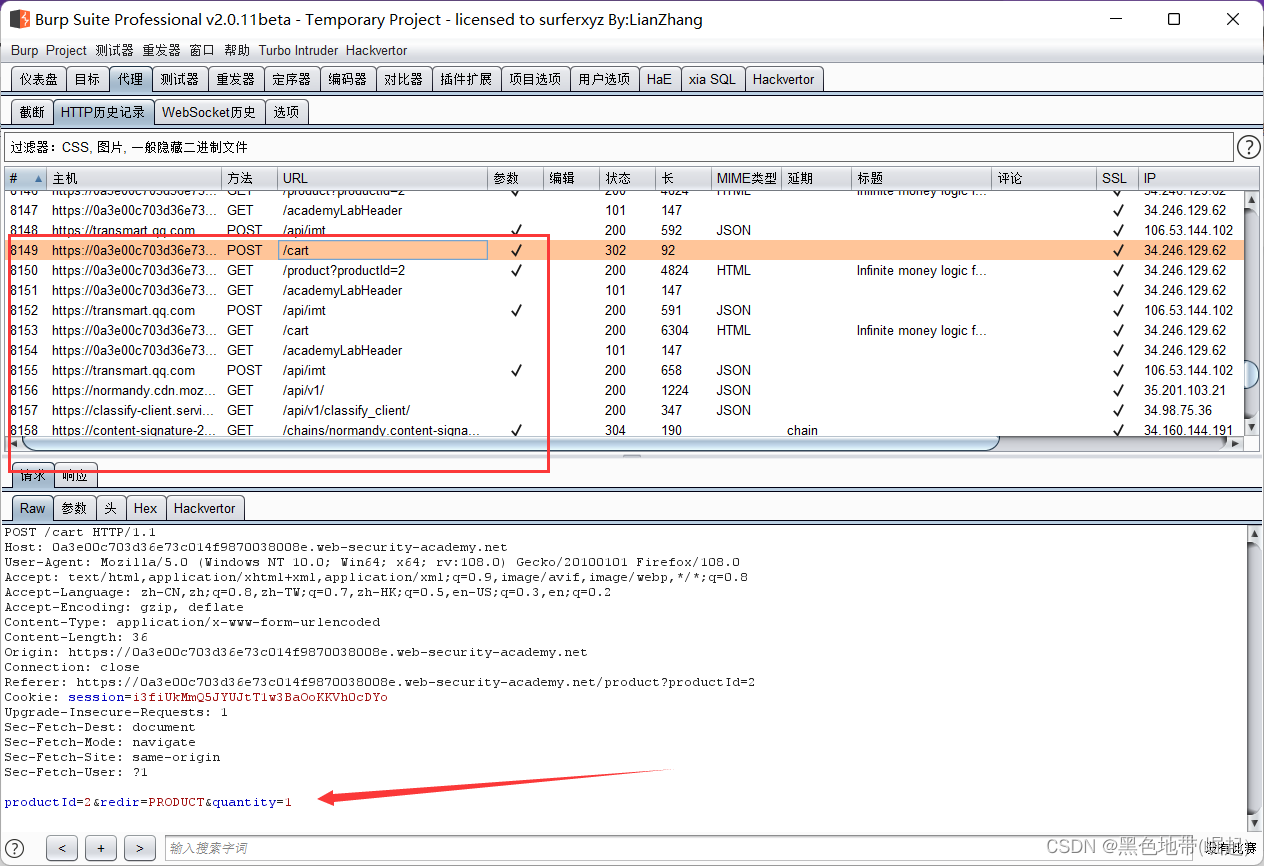Viewport: 1264px width, 866px height.
Task: Click the scrollbar down arrow of request pane
Action: (1255, 825)
